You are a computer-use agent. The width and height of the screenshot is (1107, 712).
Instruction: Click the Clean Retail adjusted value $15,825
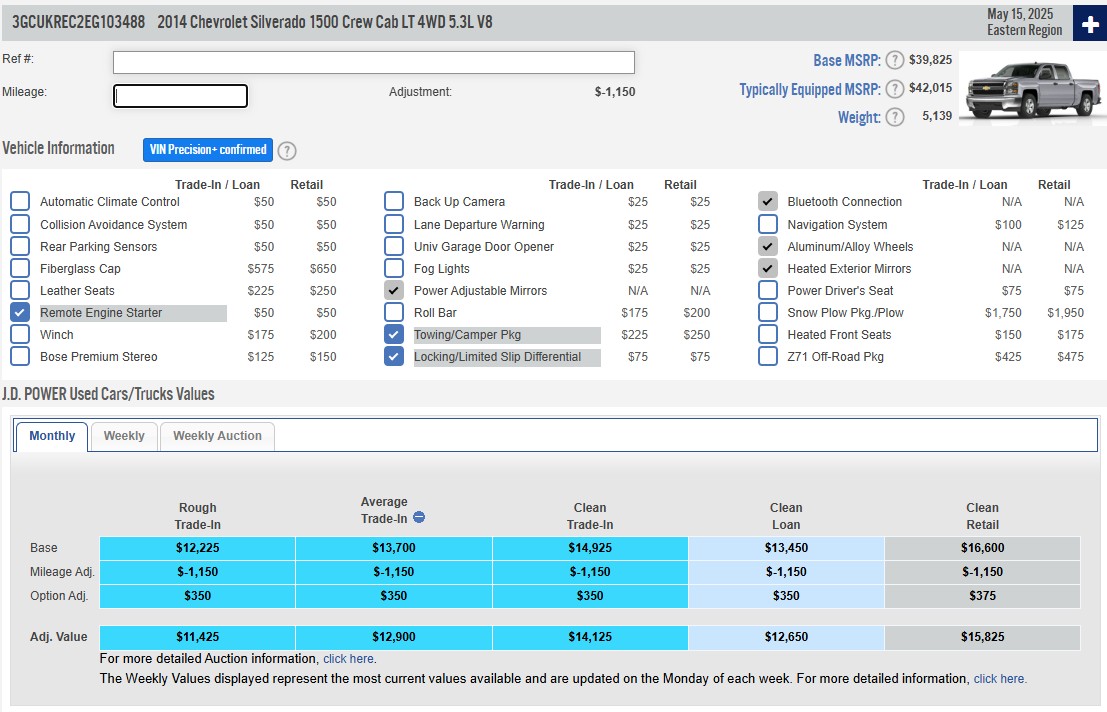[x=983, y=637]
